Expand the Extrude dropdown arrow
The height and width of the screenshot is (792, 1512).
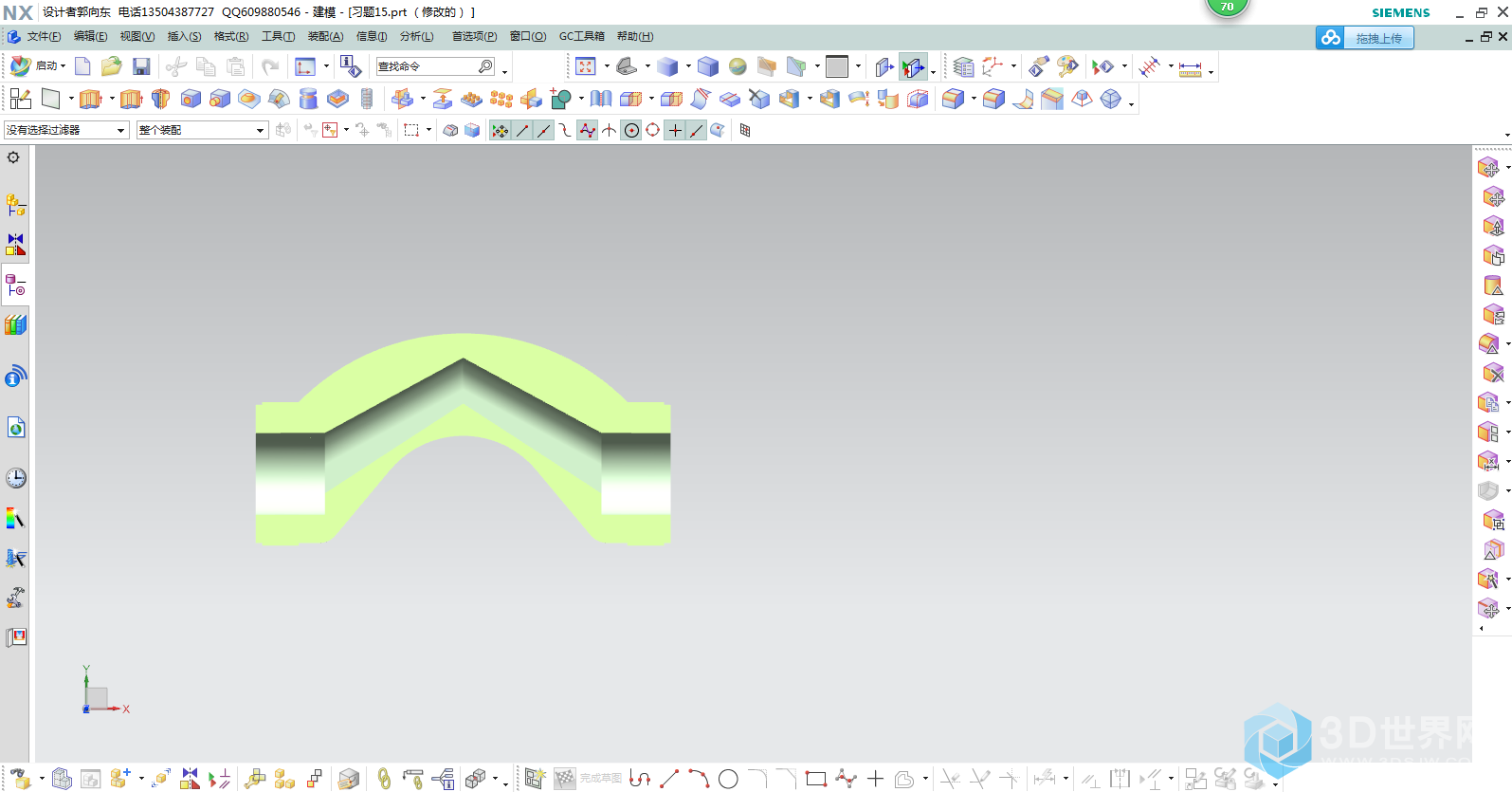coord(112,99)
